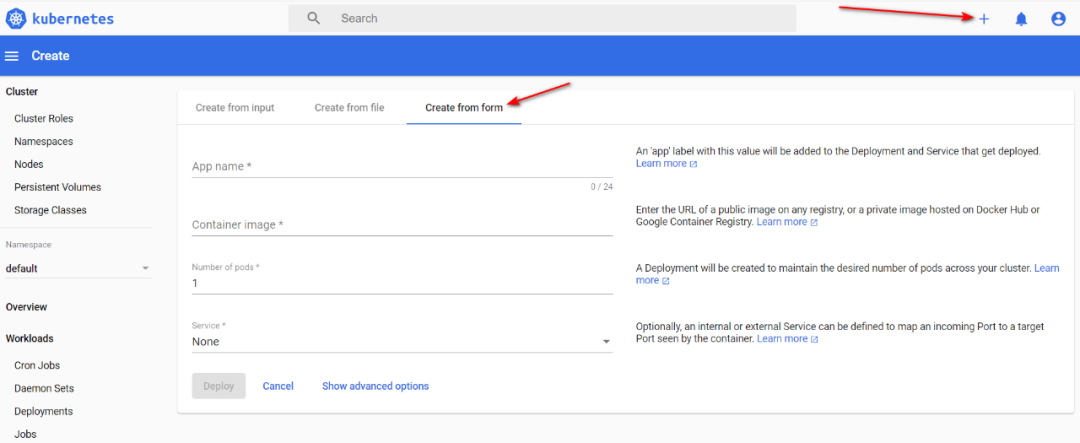Click the plus create resource icon
1080x443 pixels.
984,19
